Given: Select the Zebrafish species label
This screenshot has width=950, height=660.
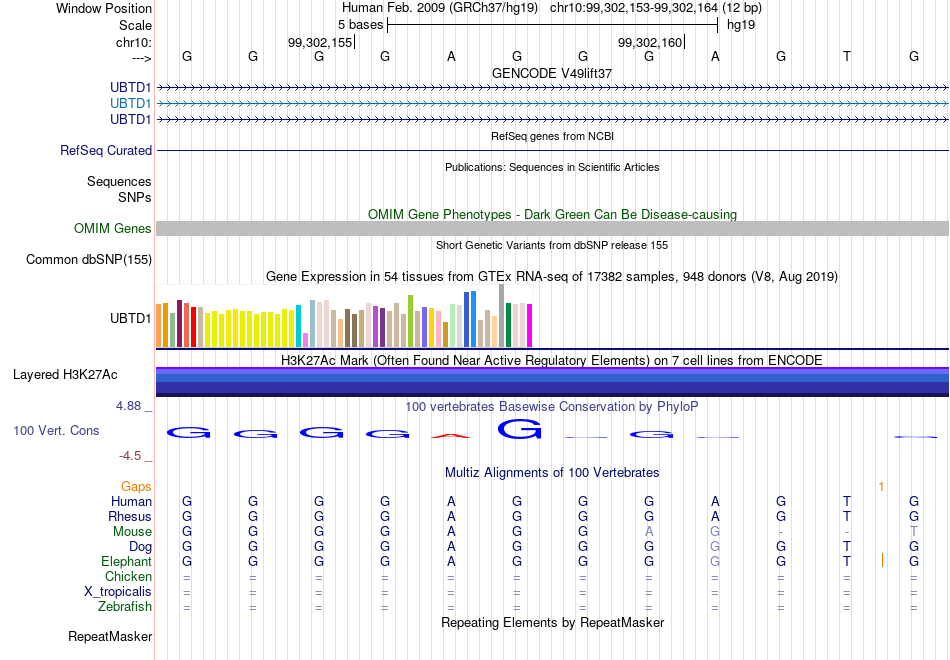Looking at the screenshot, I should click(x=125, y=606).
